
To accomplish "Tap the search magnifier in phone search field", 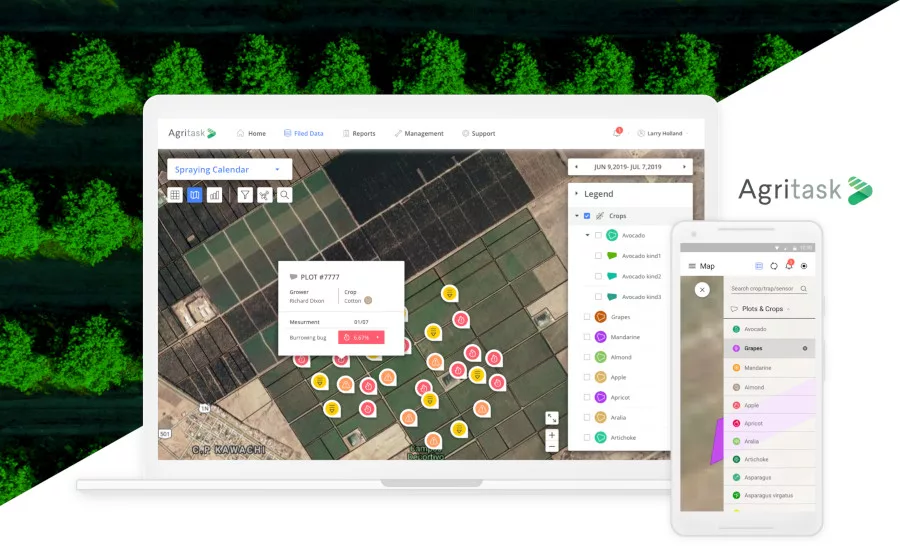I will point(804,289).
